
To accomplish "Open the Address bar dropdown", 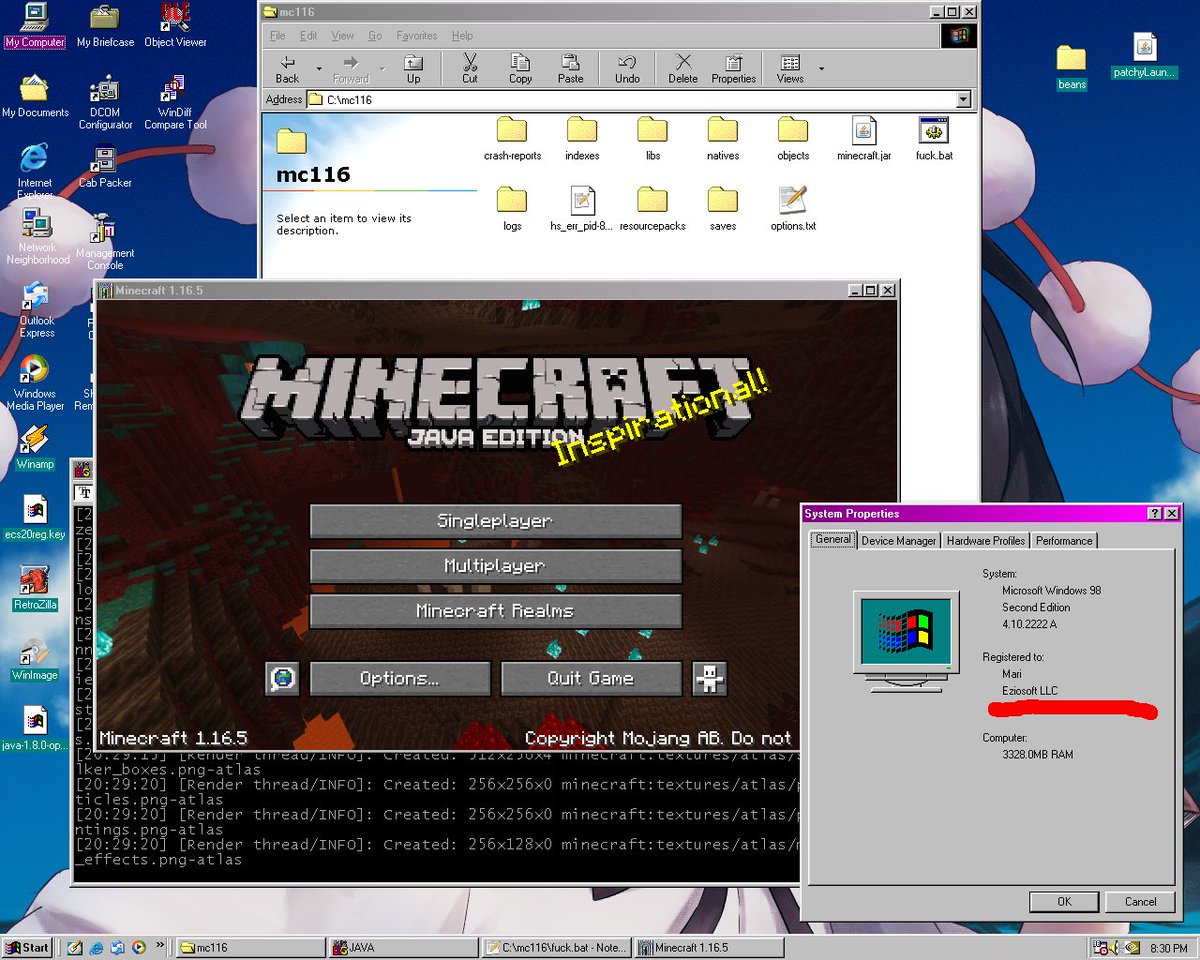I will (963, 100).
